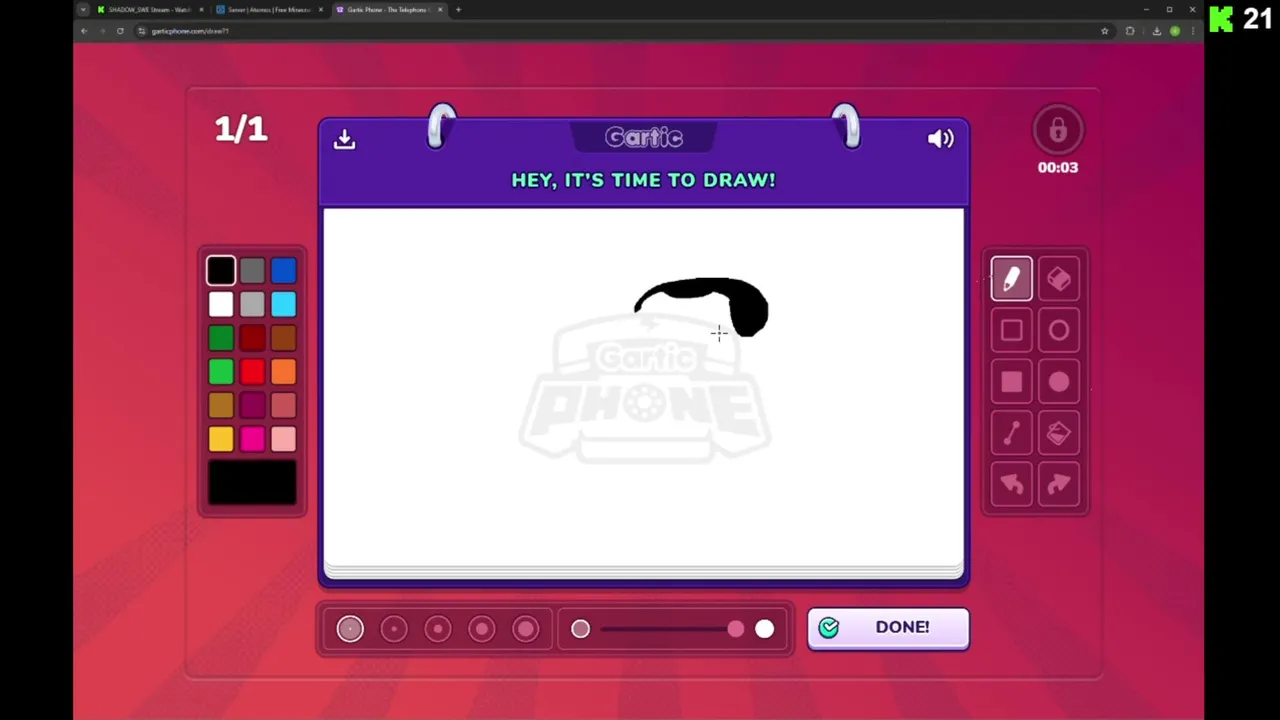The height and width of the screenshot is (720, 1280).
Task: Open the browser downloads icon
Action: point(1157,31)
